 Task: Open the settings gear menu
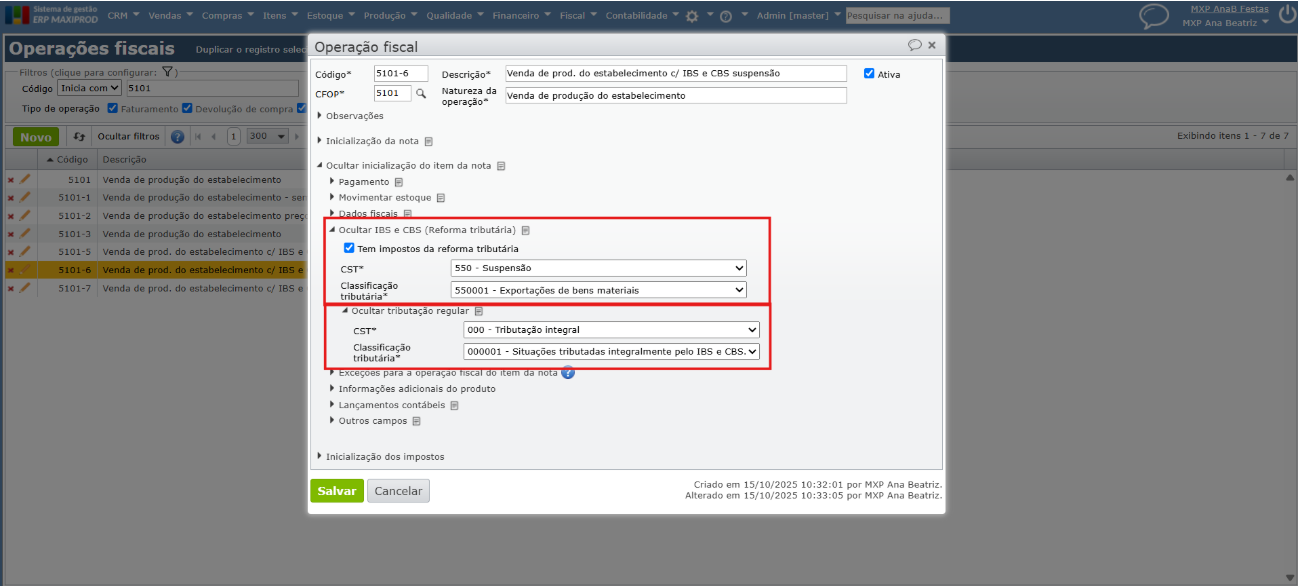click(x=693, y=16)
